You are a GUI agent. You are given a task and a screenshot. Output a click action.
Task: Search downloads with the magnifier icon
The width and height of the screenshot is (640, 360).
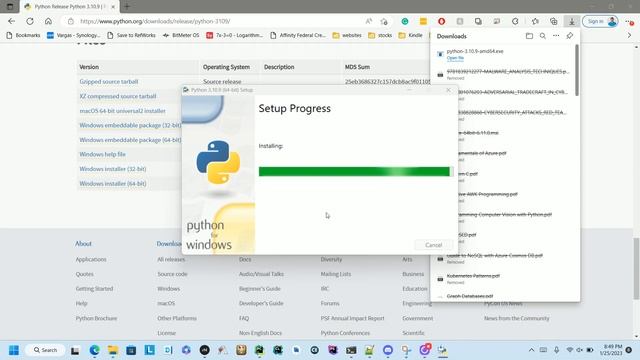pyautogui.click(x=542, y=36)
